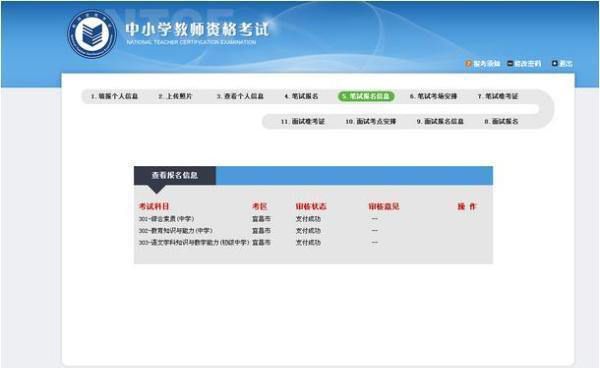Select the highlighted step 5 笔试报名信息
The image size is (600, 368).
tap(366, 96)
